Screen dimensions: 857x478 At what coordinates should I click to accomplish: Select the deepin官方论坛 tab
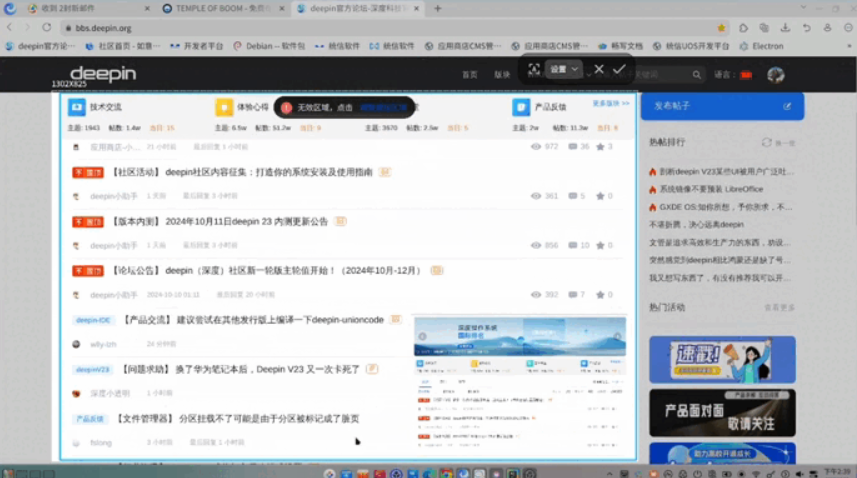(358, 8)
